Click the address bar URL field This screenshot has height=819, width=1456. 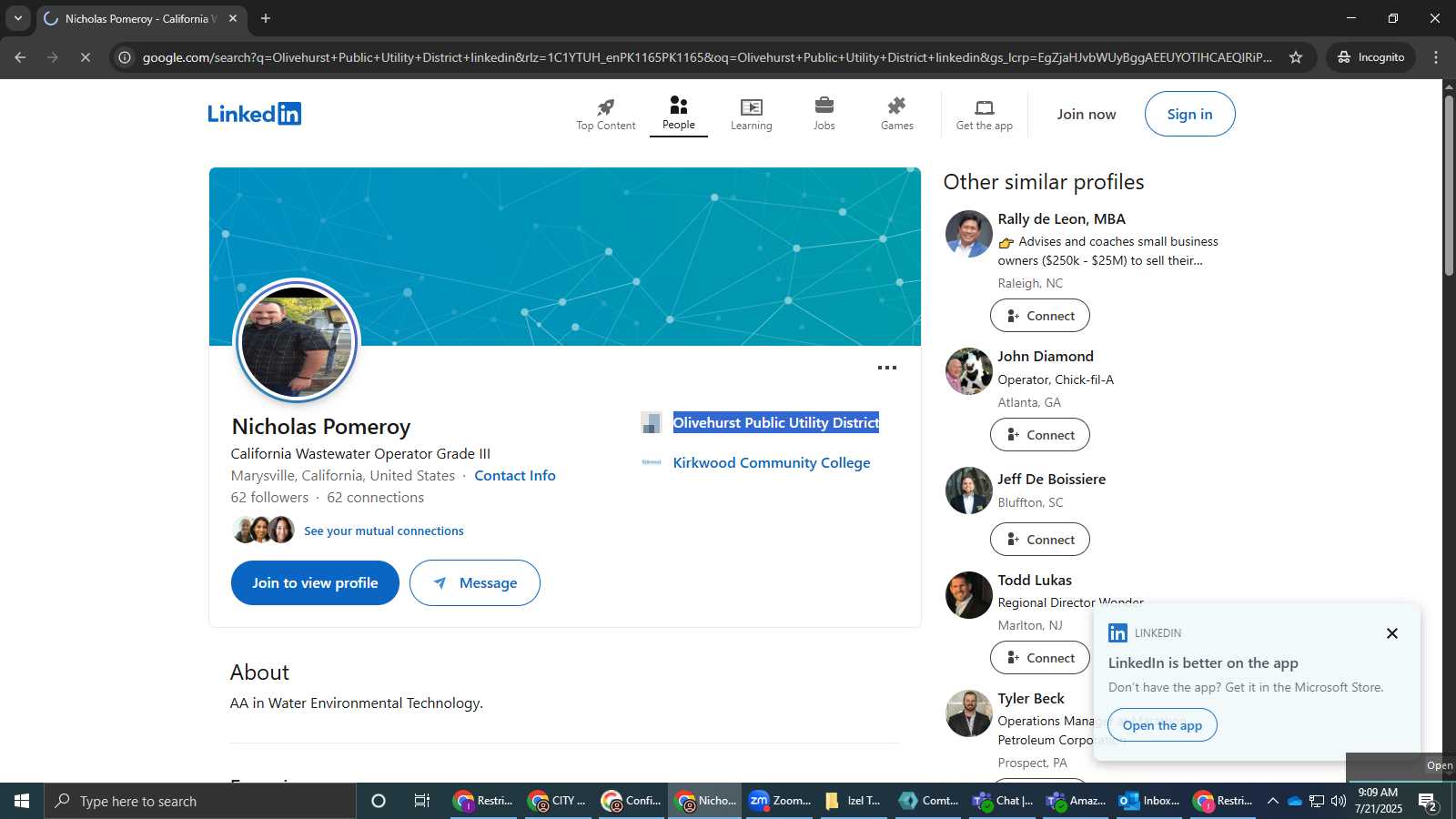coord(707,57)
